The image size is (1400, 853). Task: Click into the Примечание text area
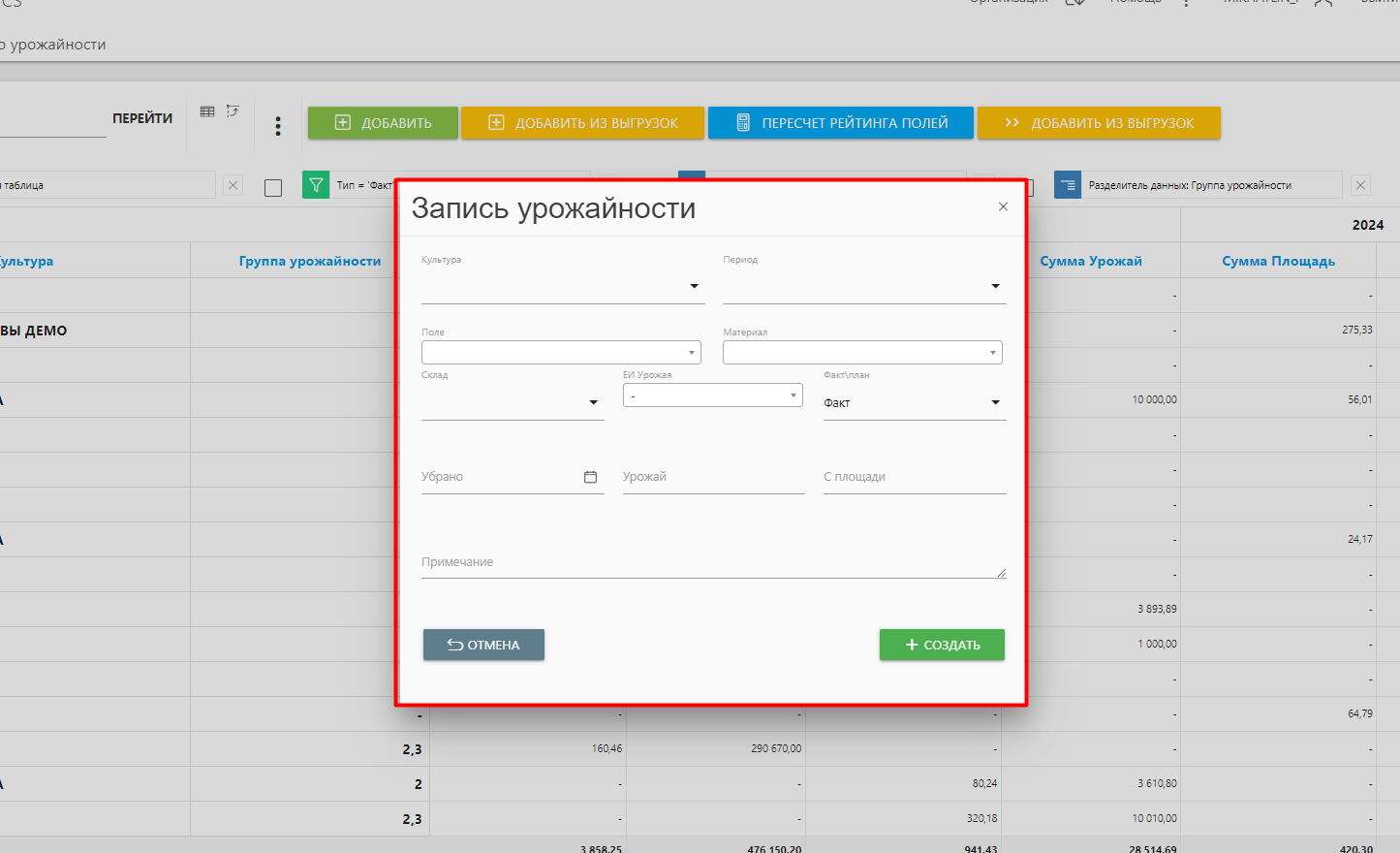point(712,562)
